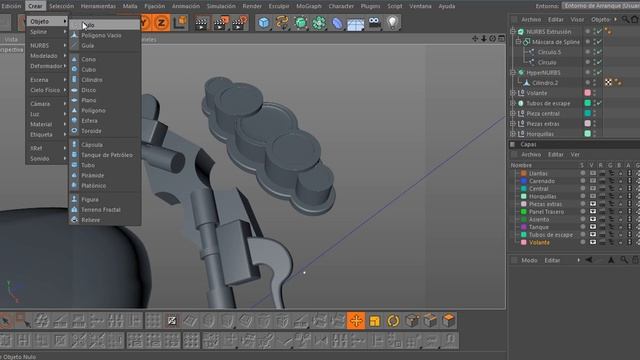
Task: Click the checkerboard texture tag on Cilindro.2
Action: (608, 82)
